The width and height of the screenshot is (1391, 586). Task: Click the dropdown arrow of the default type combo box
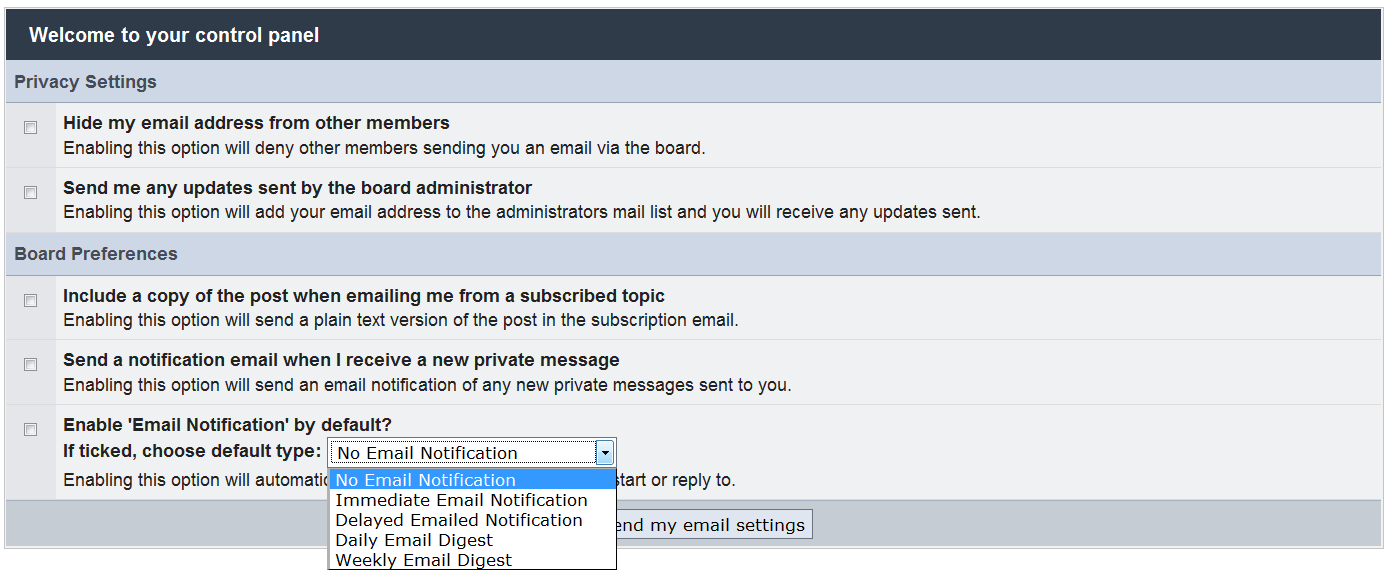pyautogui.click(x=604, y=453)
